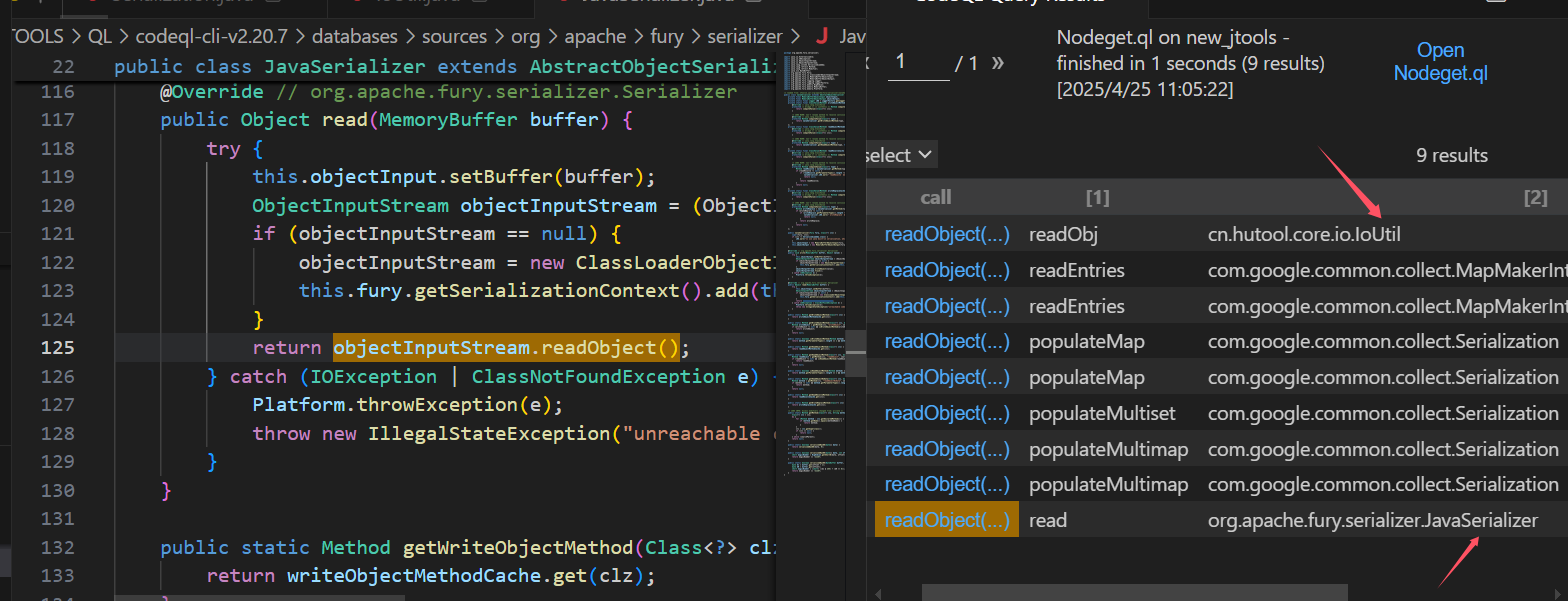This screenshot has width=1568, height=601.
Task: Click '@Override' annotation on line 116
Action: 213,92
